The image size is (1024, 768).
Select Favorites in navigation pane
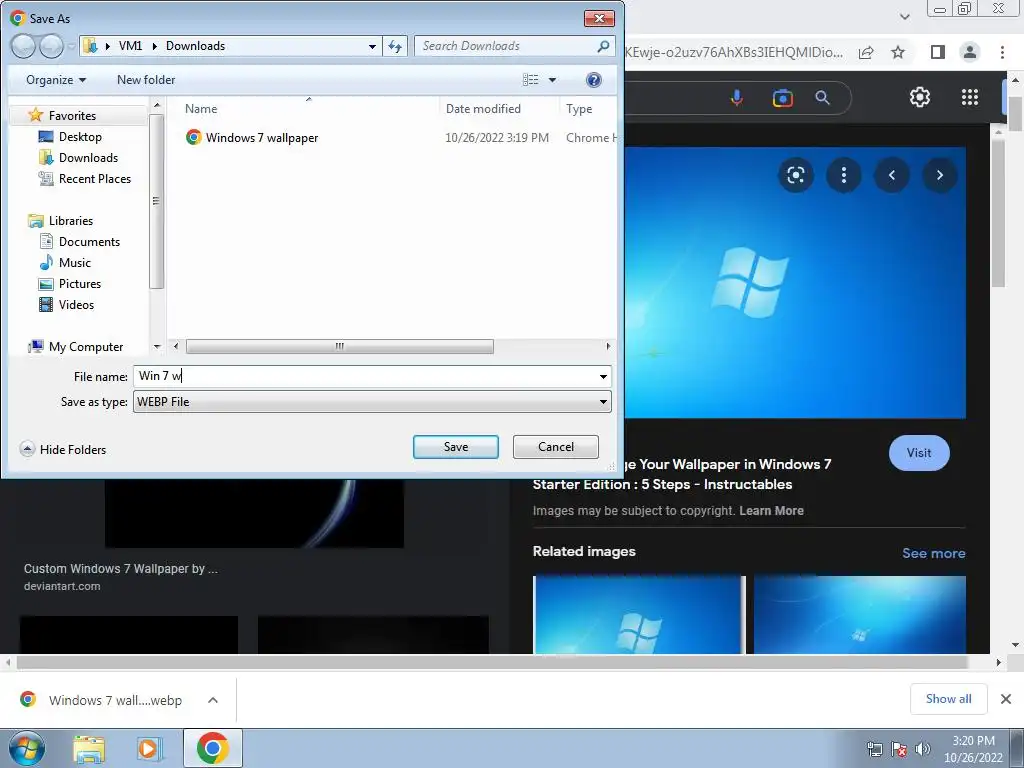click(72, 116)
